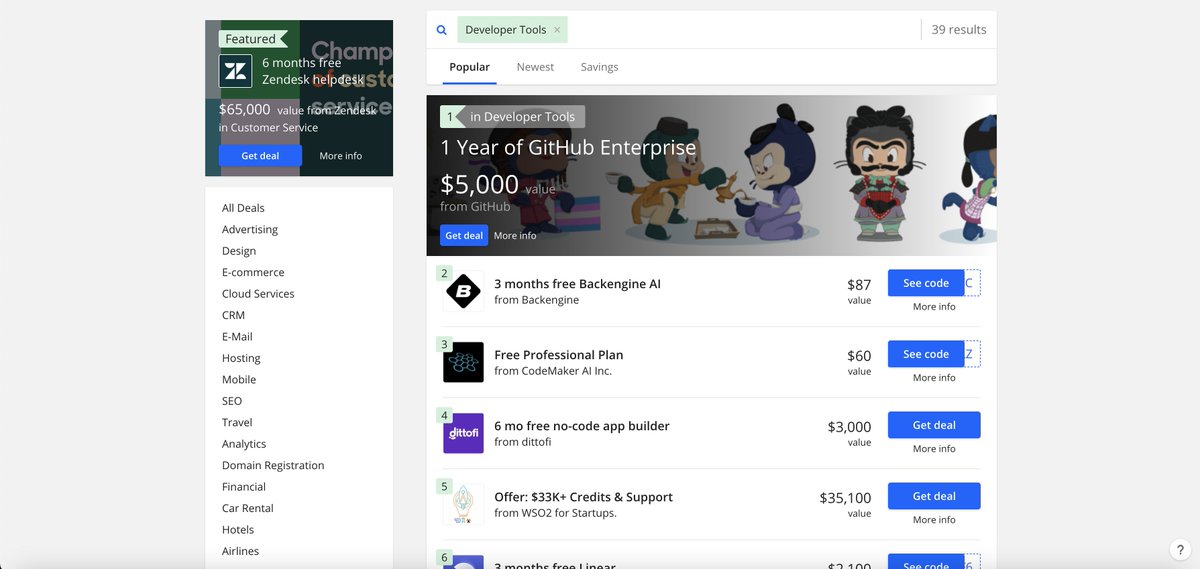Switch to the Newest tab
1200x569 pixels.
tap(535, 67)
